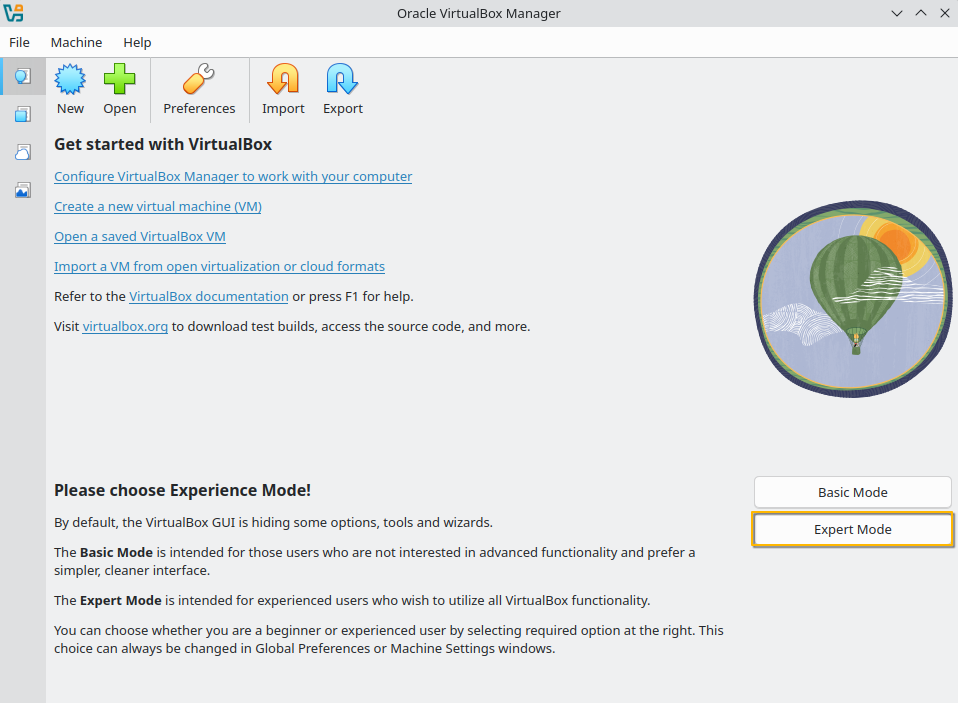
Task: Follow the Configure VirtualBox Manager link
Action: (233, 176)
